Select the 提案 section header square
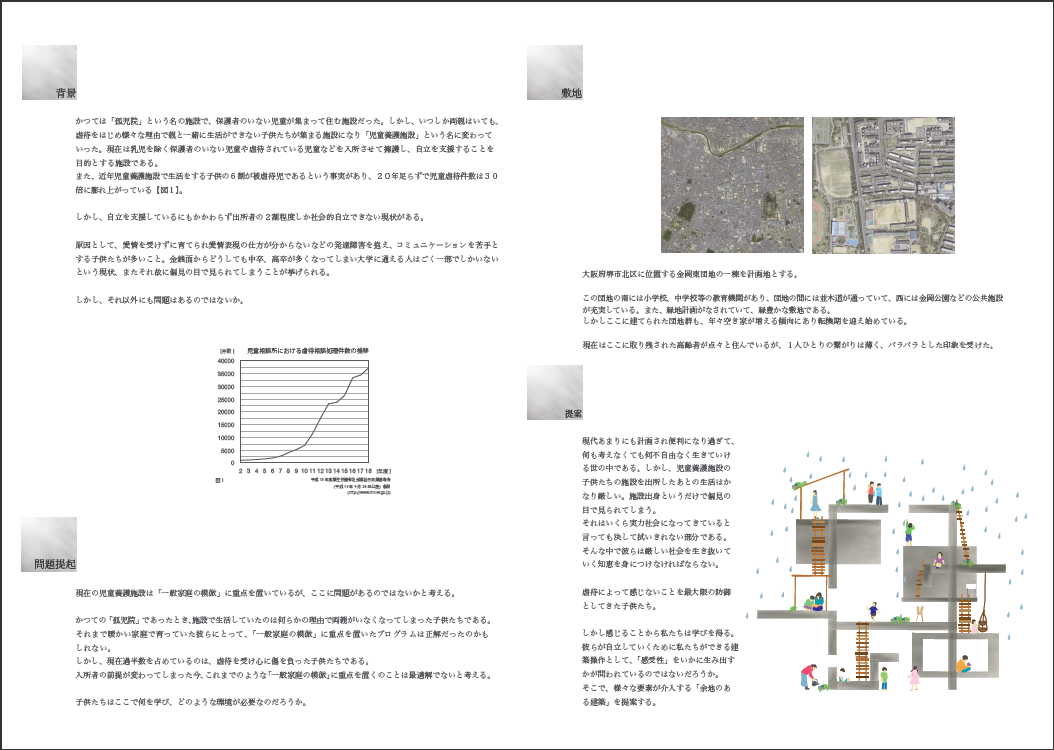The image size is (1054, 750). [x=555, y=392]
